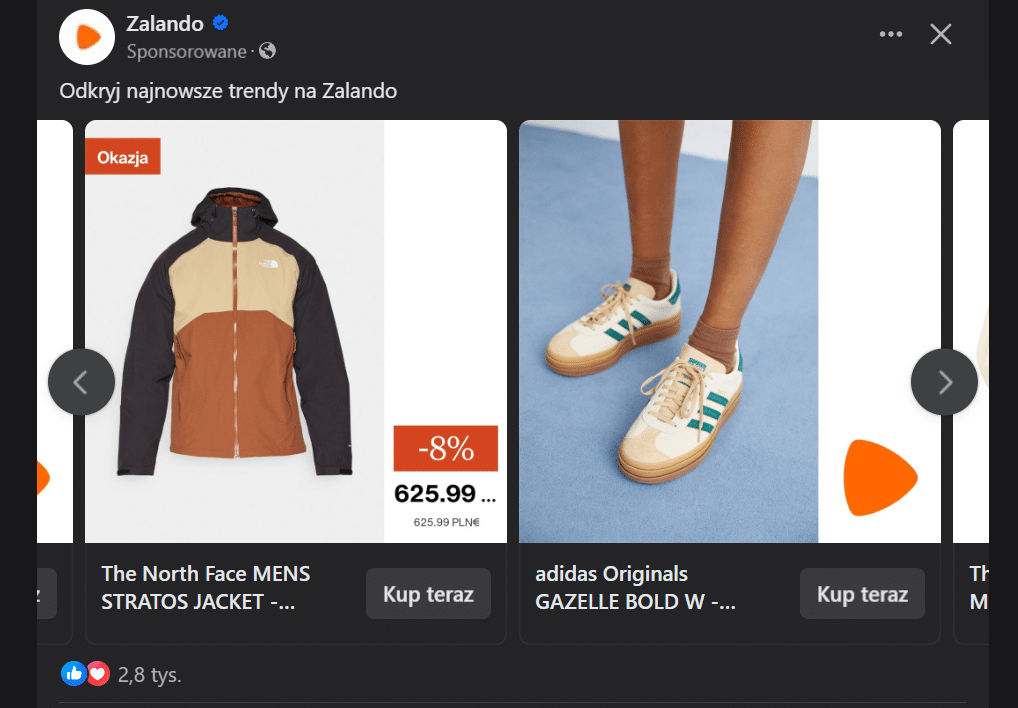Show previous carousel item with left arrow
The width and height of the screenshot is (1018, 708).
click(x=81, y=381)
